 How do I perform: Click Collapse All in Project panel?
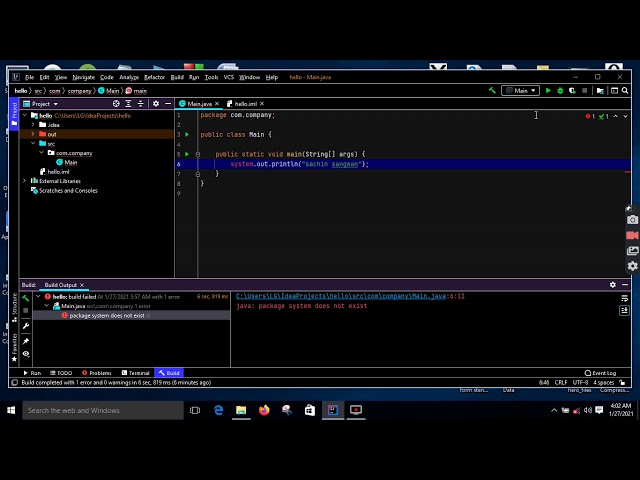(x=140, y=104)
